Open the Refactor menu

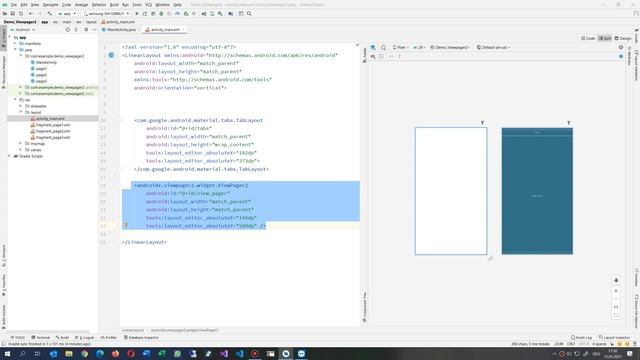coord(99,4)
